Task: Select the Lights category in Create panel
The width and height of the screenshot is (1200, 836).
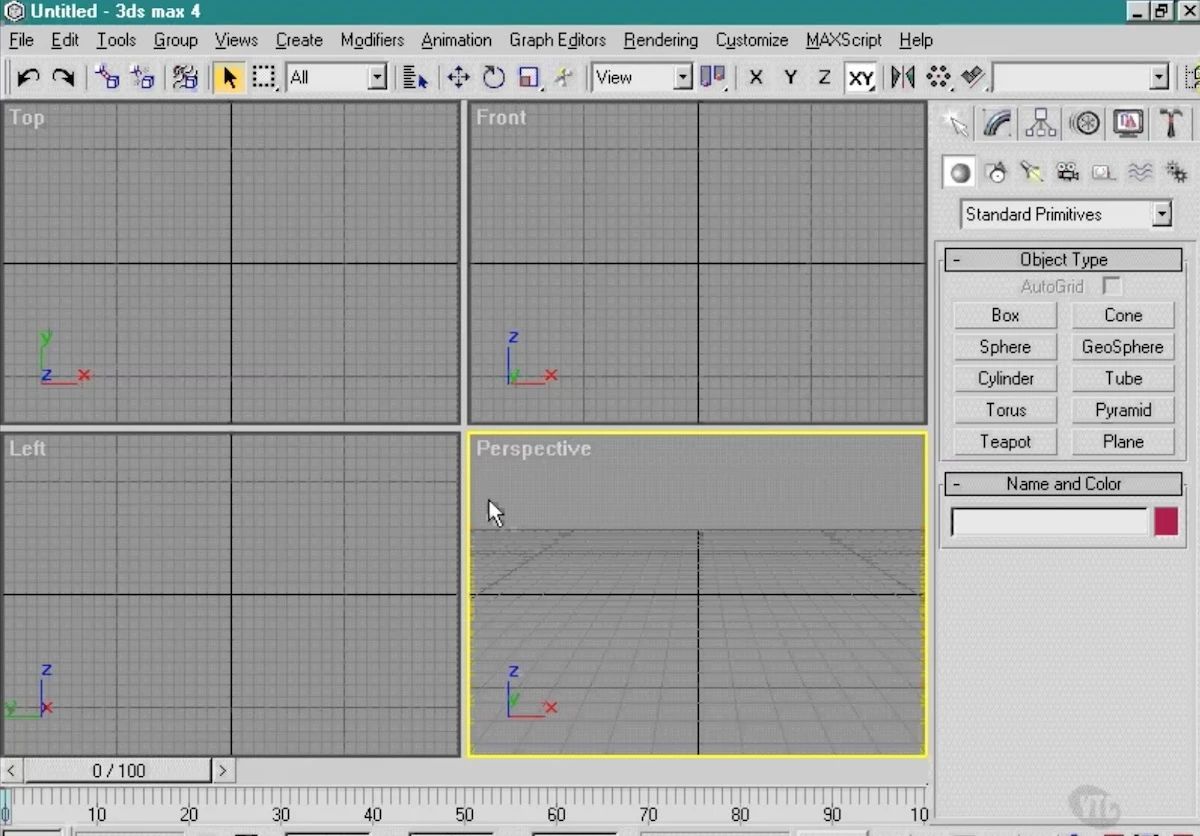Action: click(1031, 172)
